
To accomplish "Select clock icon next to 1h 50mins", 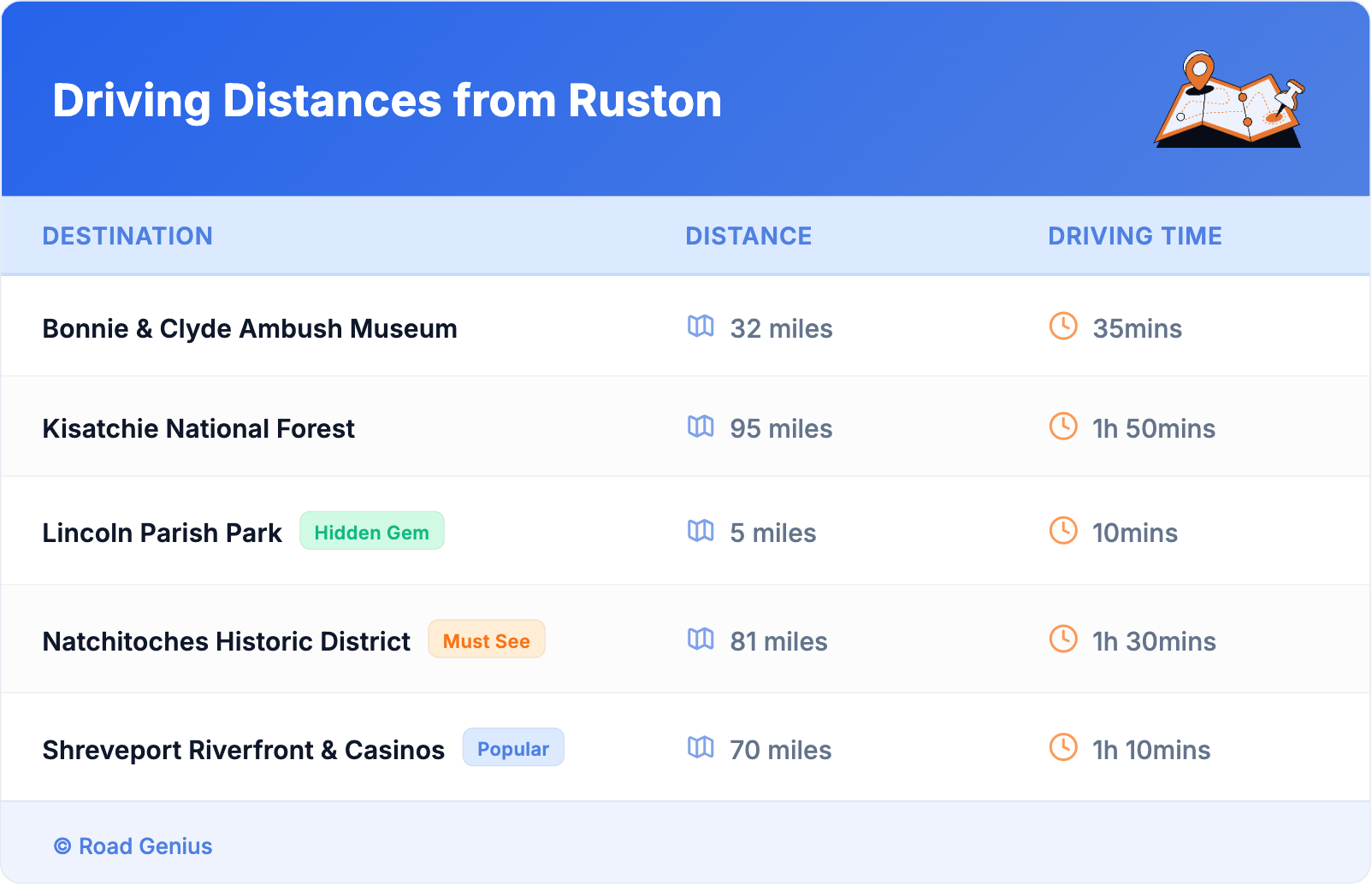I will 1063,427.
